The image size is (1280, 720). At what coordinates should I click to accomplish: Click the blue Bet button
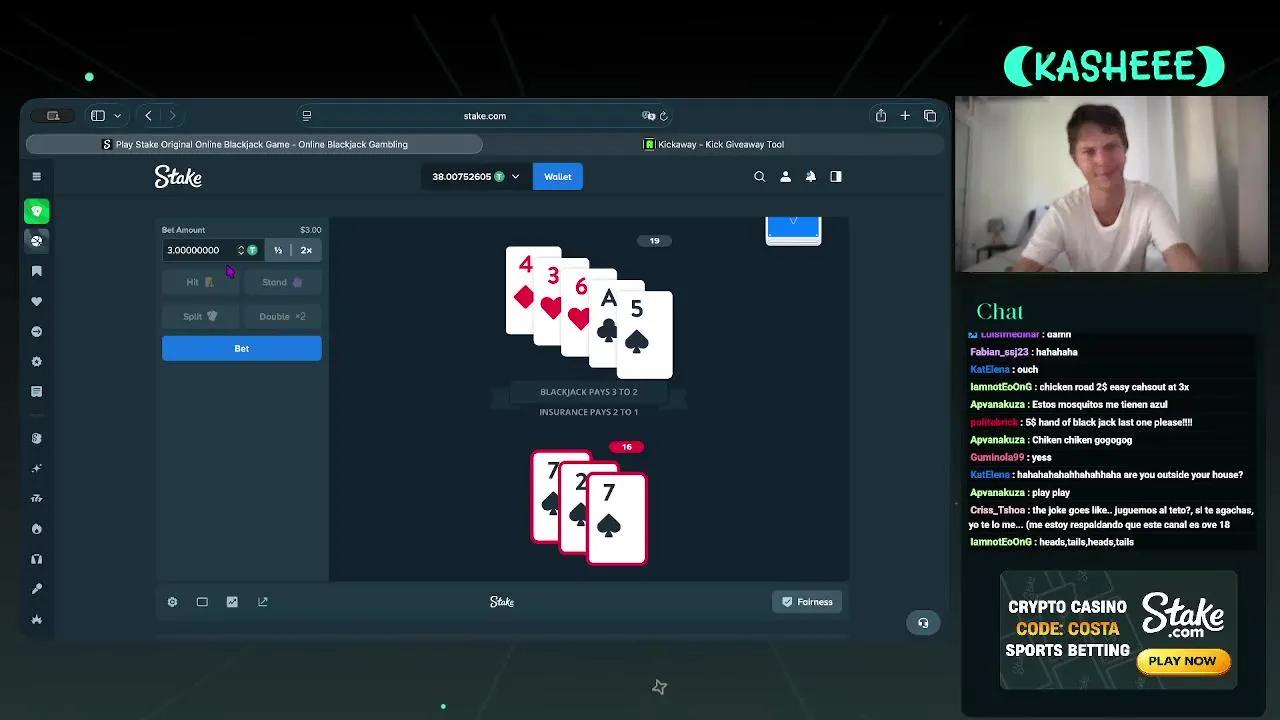coord(242,348)
